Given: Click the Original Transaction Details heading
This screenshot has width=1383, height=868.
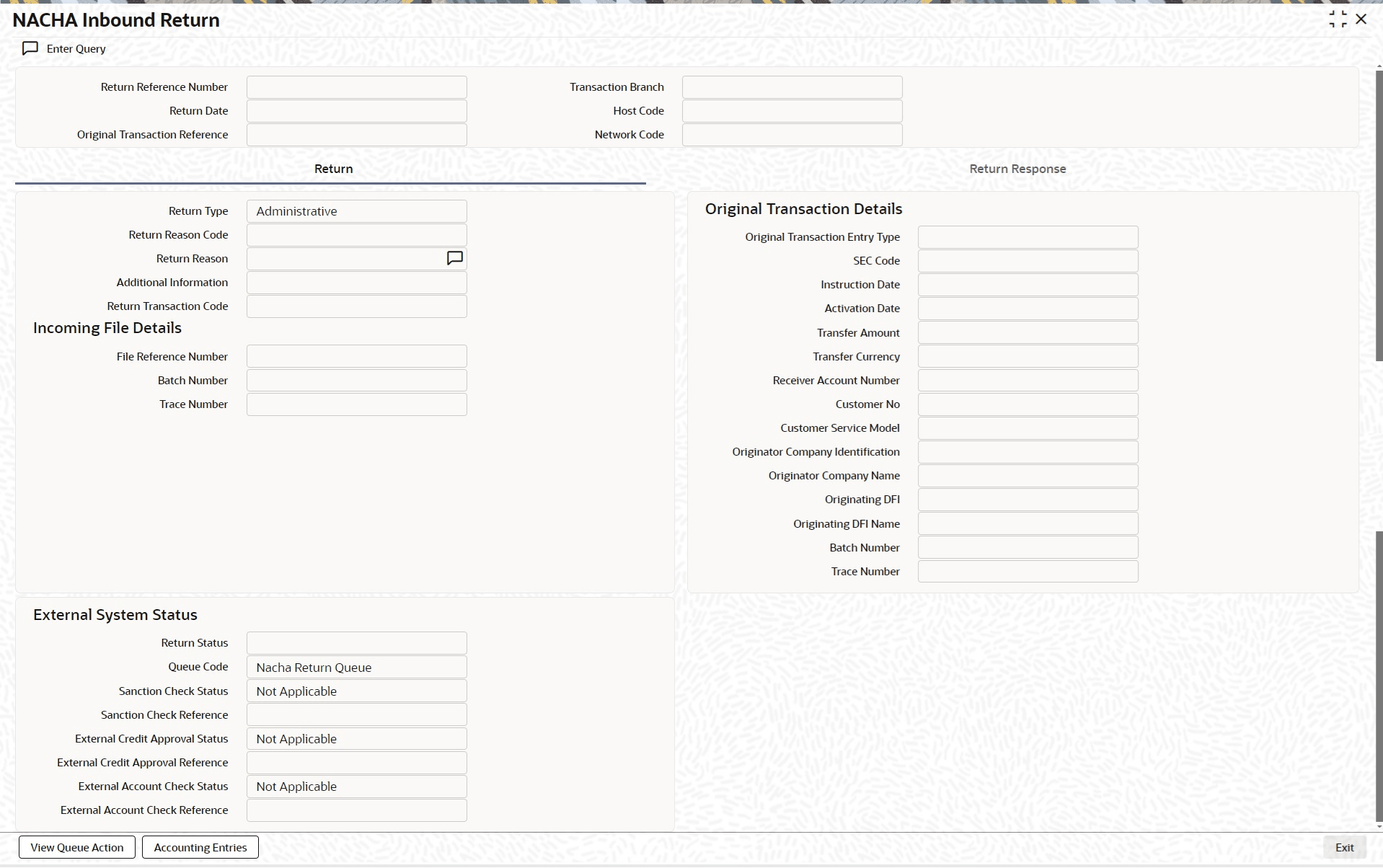Looking at the screenshot, I should (x=803, y=209).
